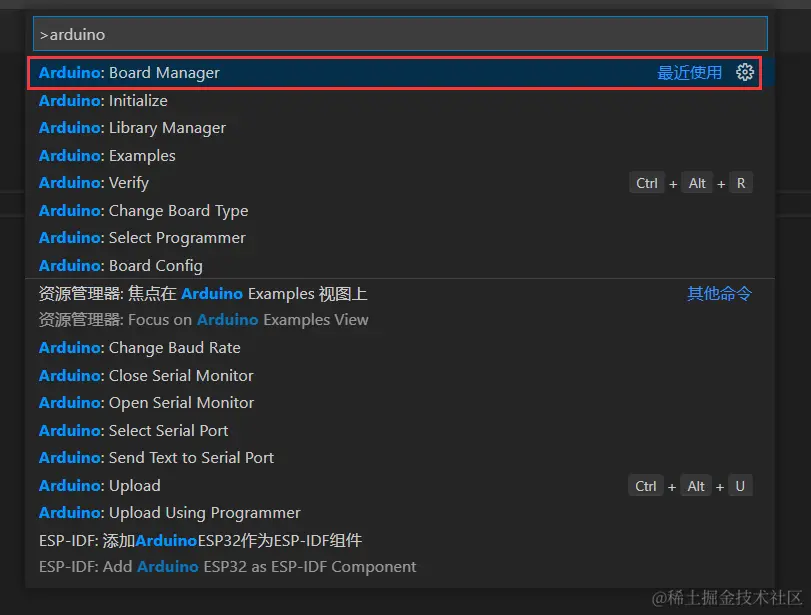Screen dimensions: 811x615
Task: Choose Arduino: Examples from the list
Action: pyautogui.click(x=400, y=156)
